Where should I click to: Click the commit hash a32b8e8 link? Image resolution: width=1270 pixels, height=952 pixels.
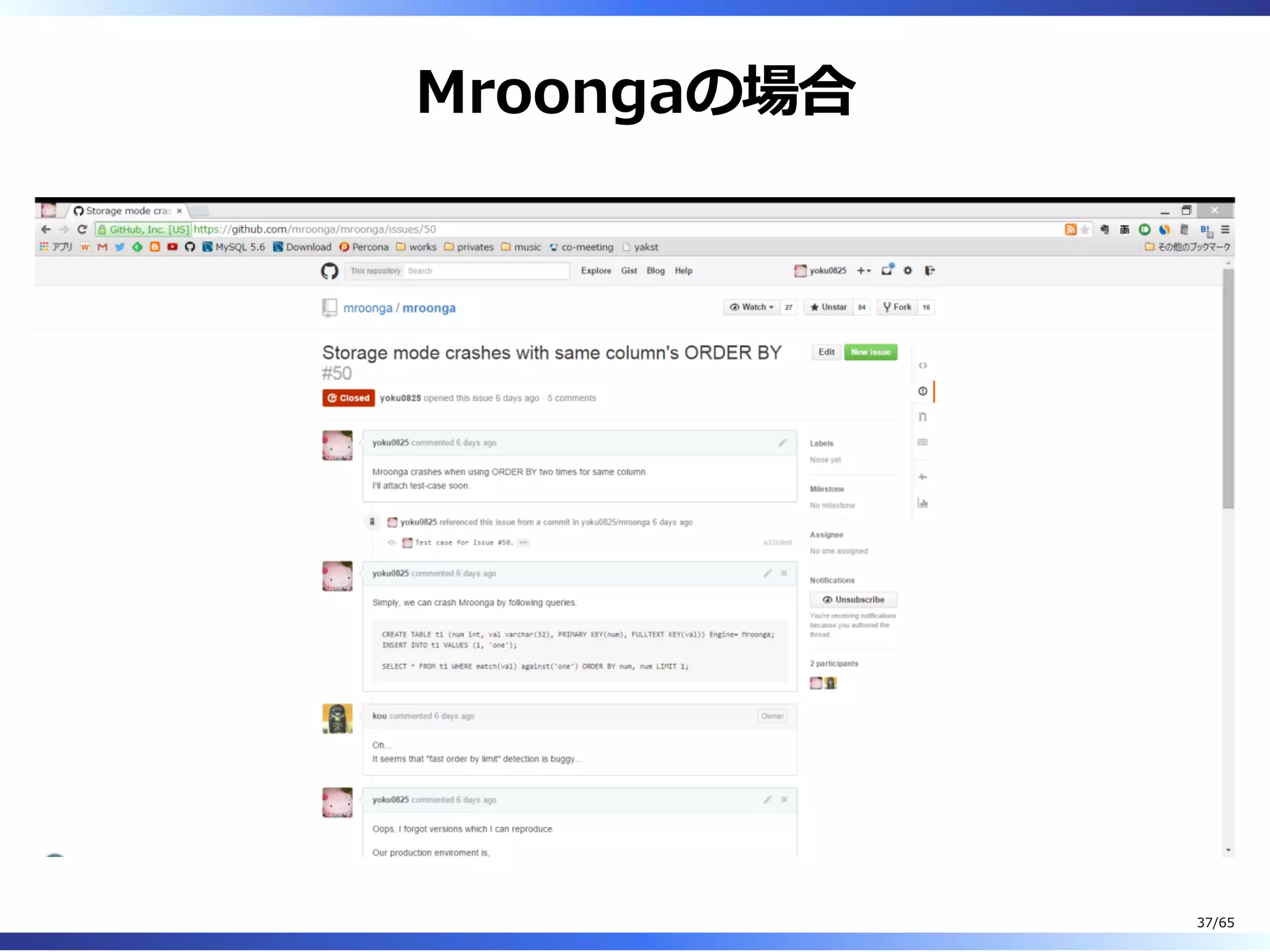(x=778, y=542)
